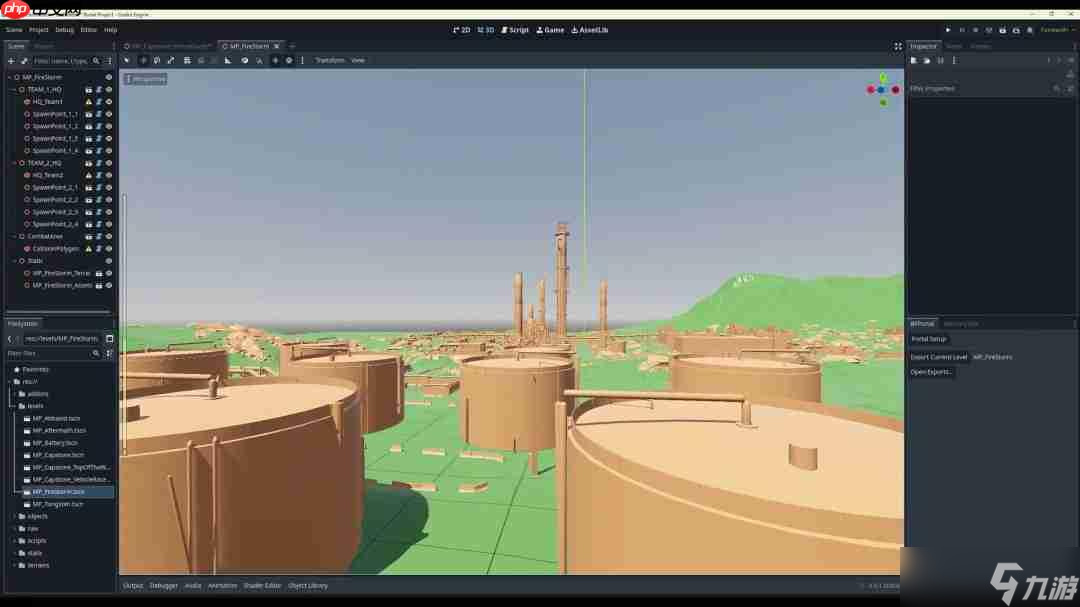Open the Project menu
Screen dimensions: 1080x607
39,30
